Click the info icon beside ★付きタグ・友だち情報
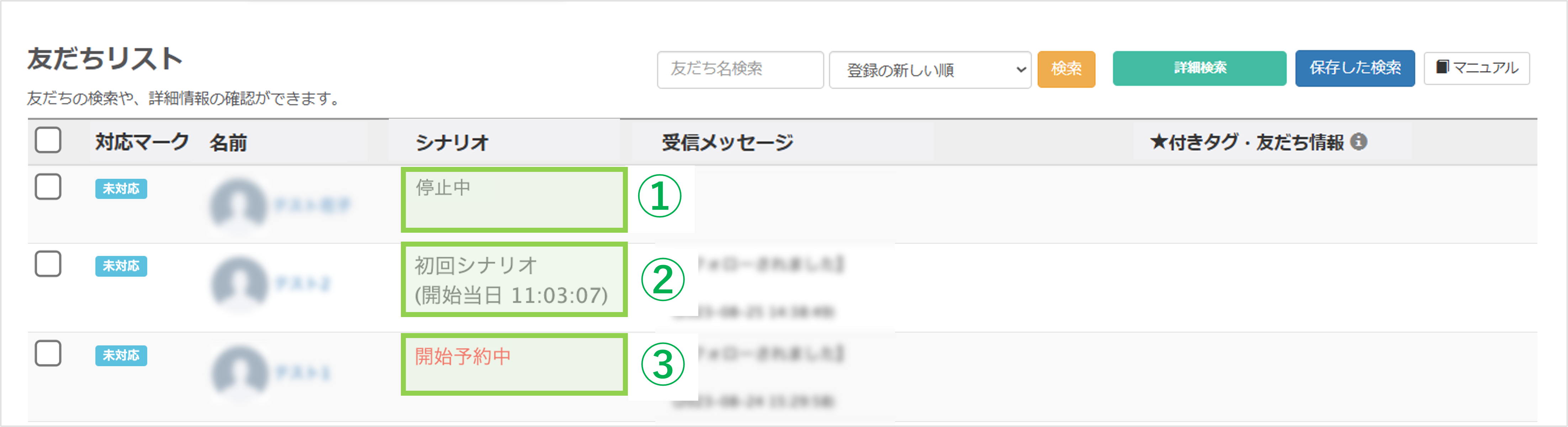Viewport: 1568px width, 427px height. coord(1358,142)
